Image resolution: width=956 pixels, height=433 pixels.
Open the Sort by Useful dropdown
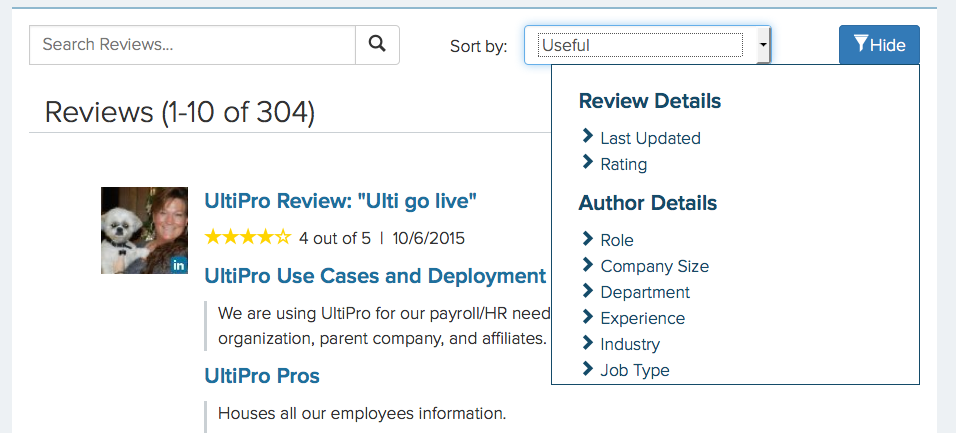(x=647, y=45)
